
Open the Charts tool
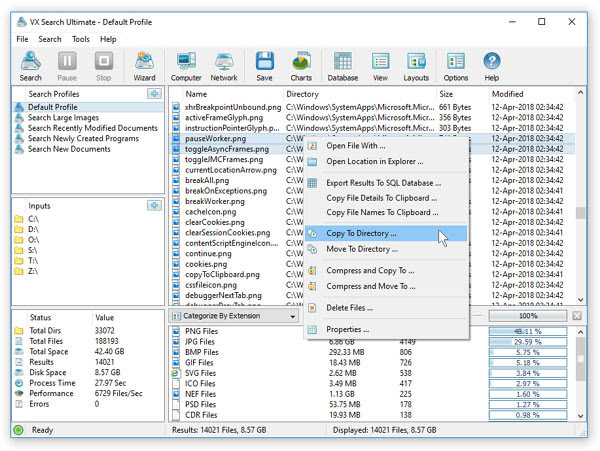(301, 66)
